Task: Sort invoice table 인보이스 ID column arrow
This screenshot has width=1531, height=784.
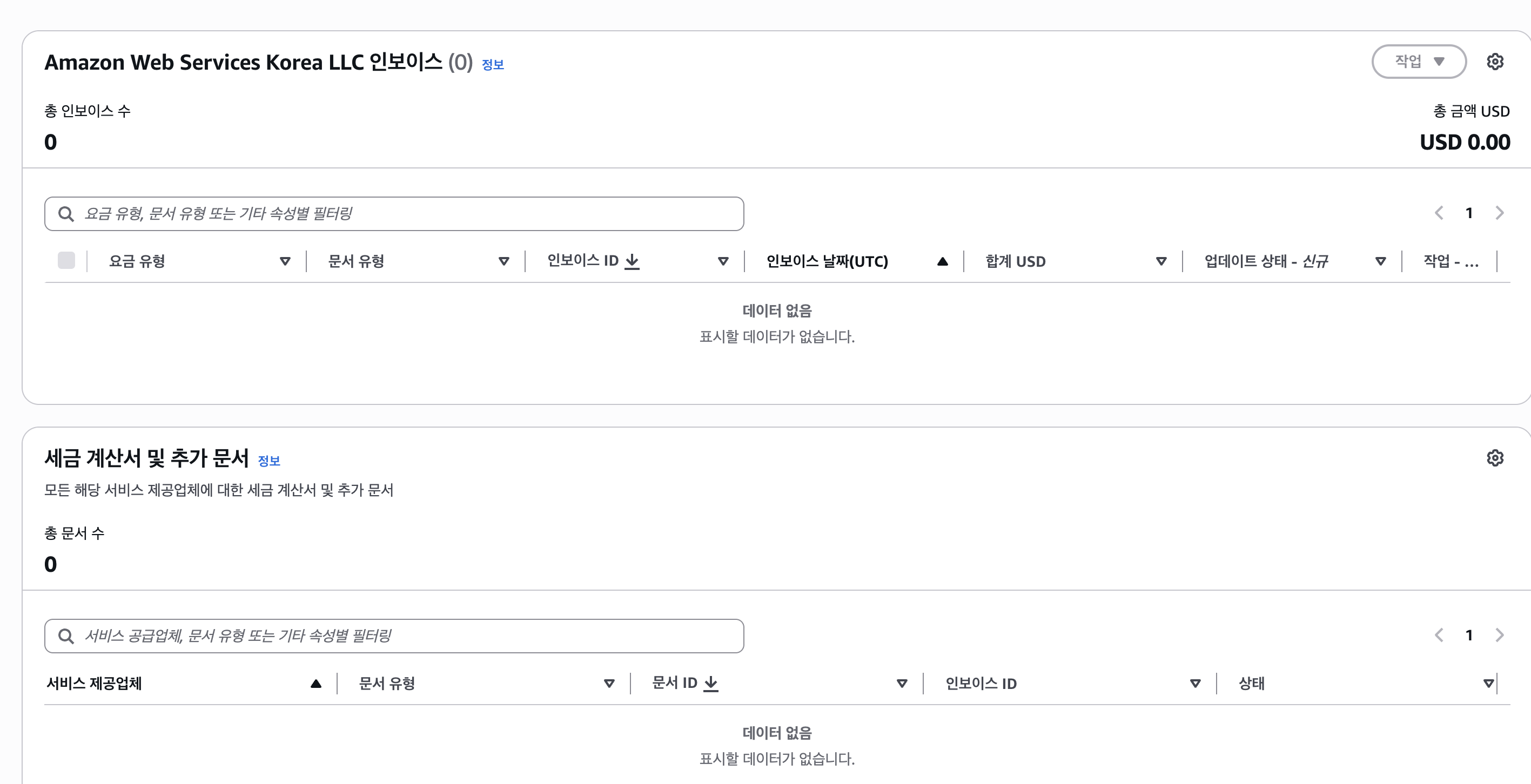Action: click(723, 261)
